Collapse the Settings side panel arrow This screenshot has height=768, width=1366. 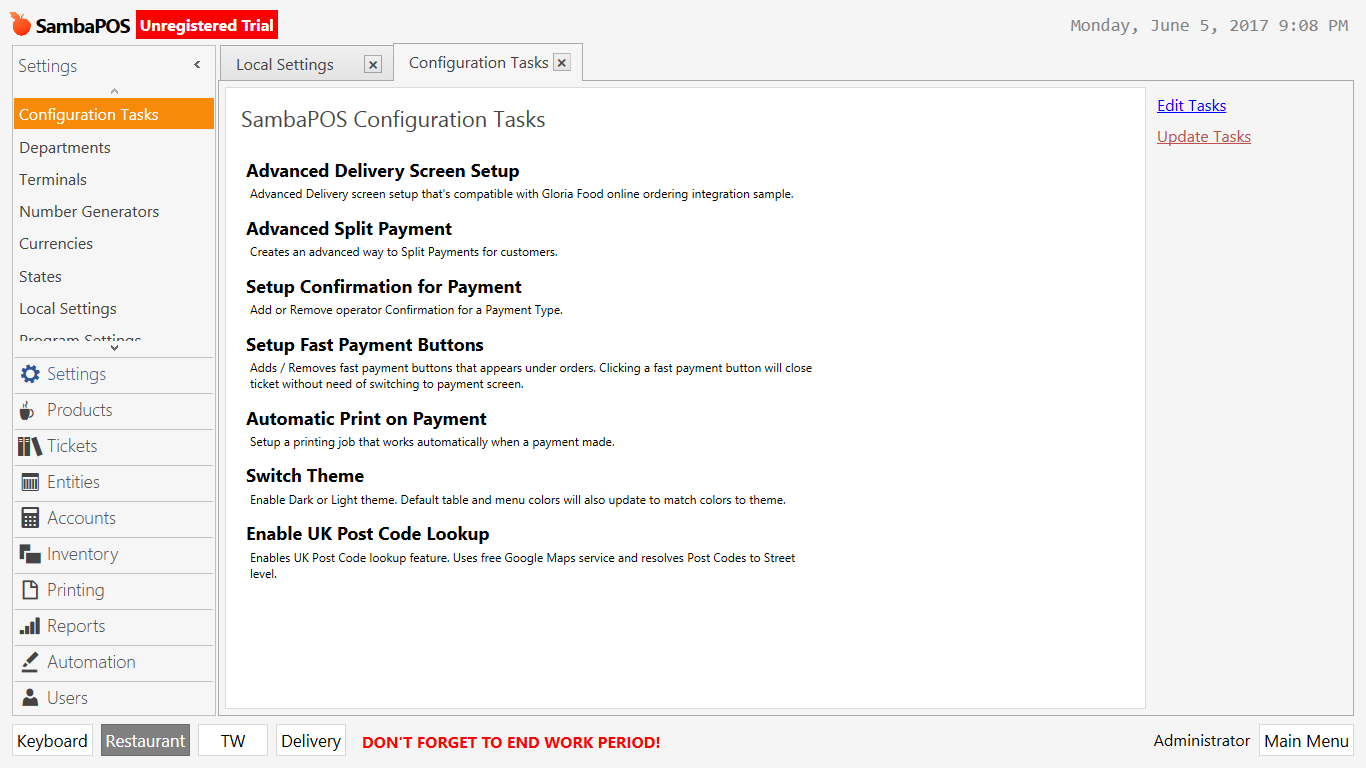coord(197,65)
